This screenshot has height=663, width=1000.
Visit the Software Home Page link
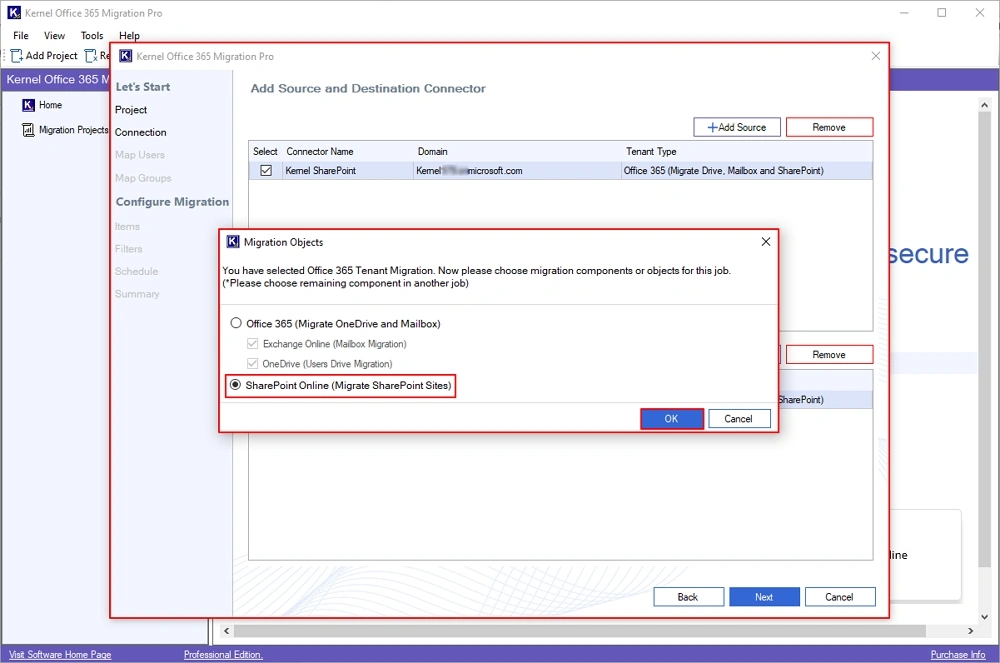coord(60,653)
